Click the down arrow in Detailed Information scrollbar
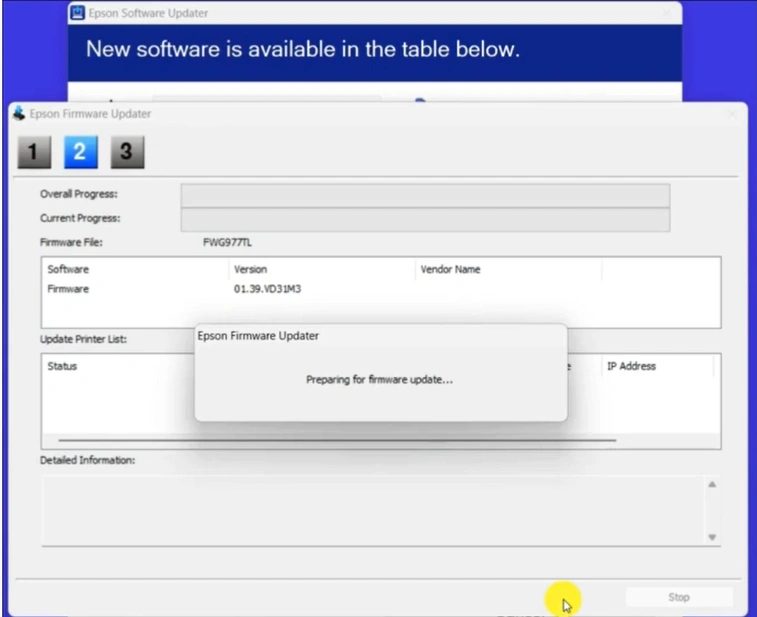The image size is (757, 617). pos(713,537)
